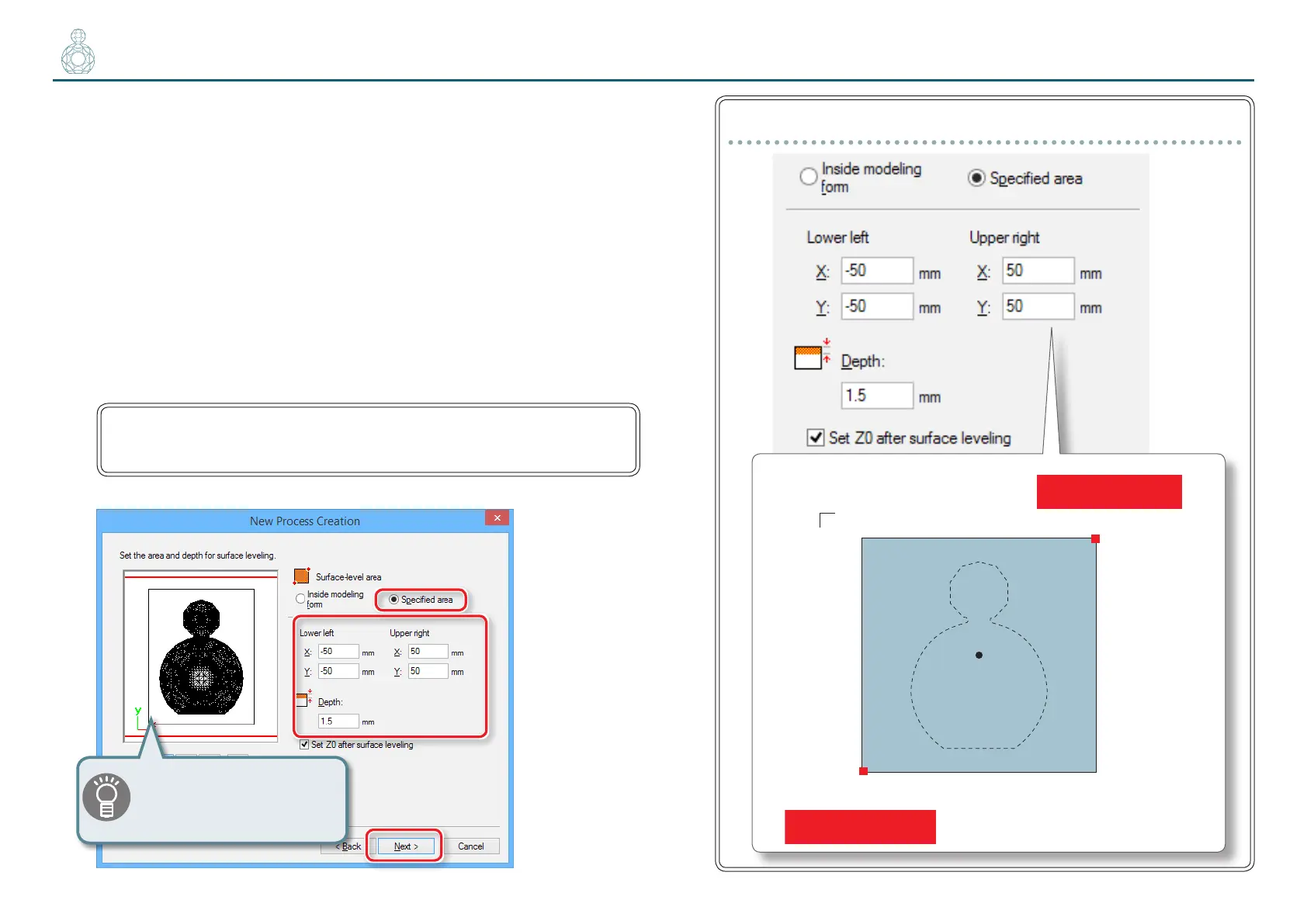The height and width of the screenshot is (924, 1307).
Task: Select Specified area radio in the dialog
Action: click(393, 600)
